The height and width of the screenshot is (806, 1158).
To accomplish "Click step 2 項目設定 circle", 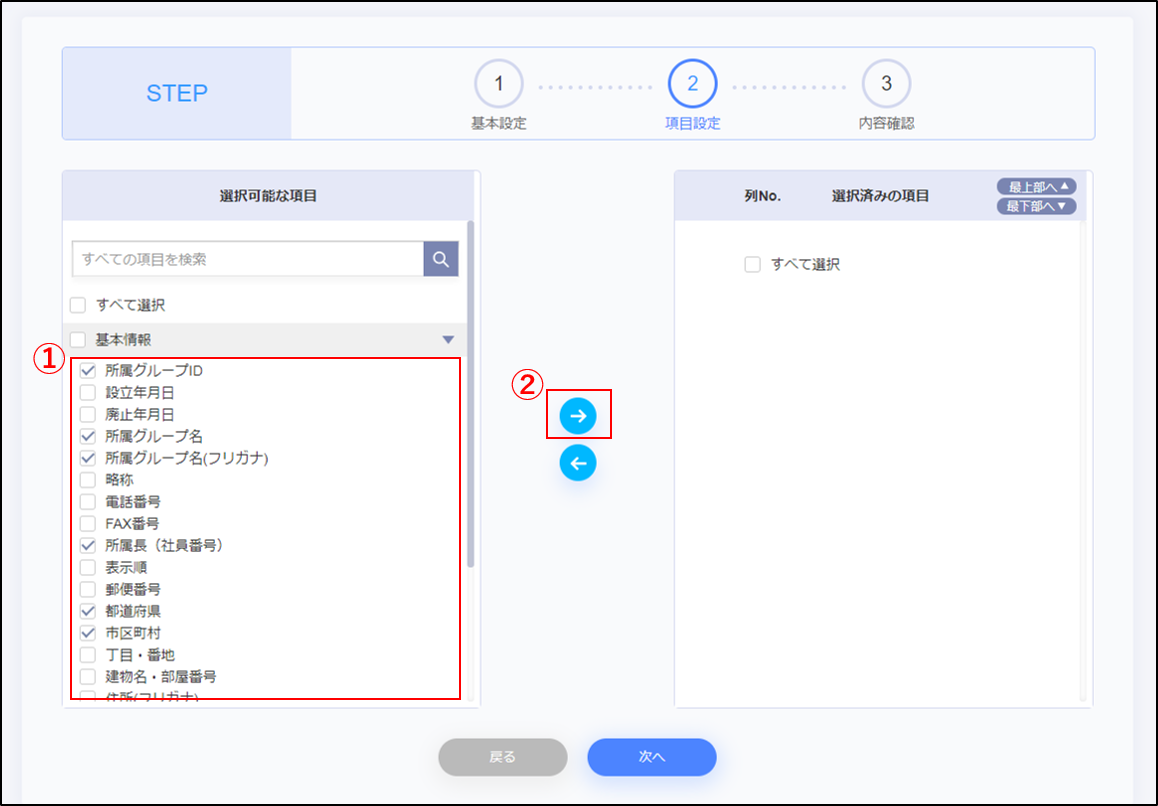I will [692, 84].
